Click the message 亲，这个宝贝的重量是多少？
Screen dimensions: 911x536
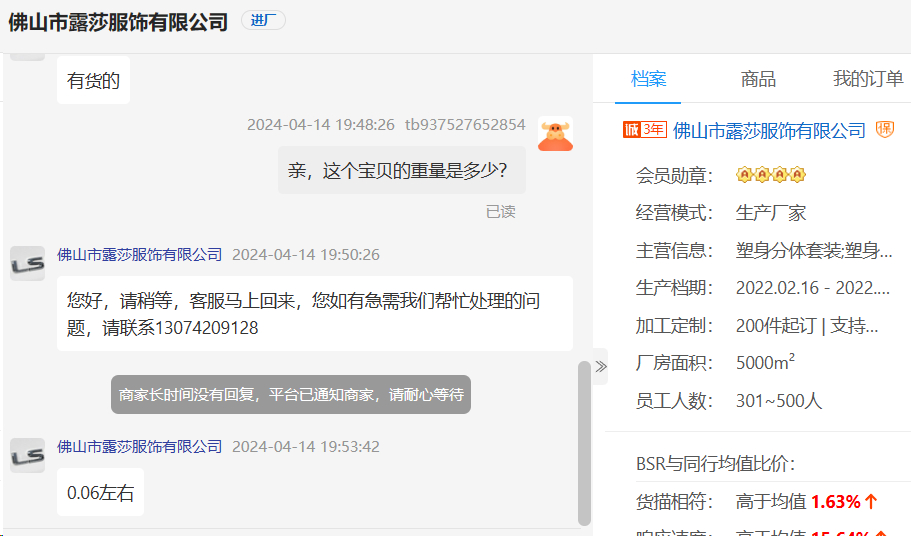click(402, 170)
